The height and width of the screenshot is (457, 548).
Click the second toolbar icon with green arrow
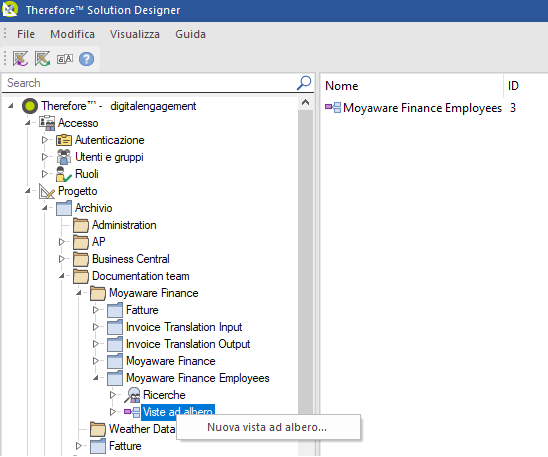(x=42, y=59)
